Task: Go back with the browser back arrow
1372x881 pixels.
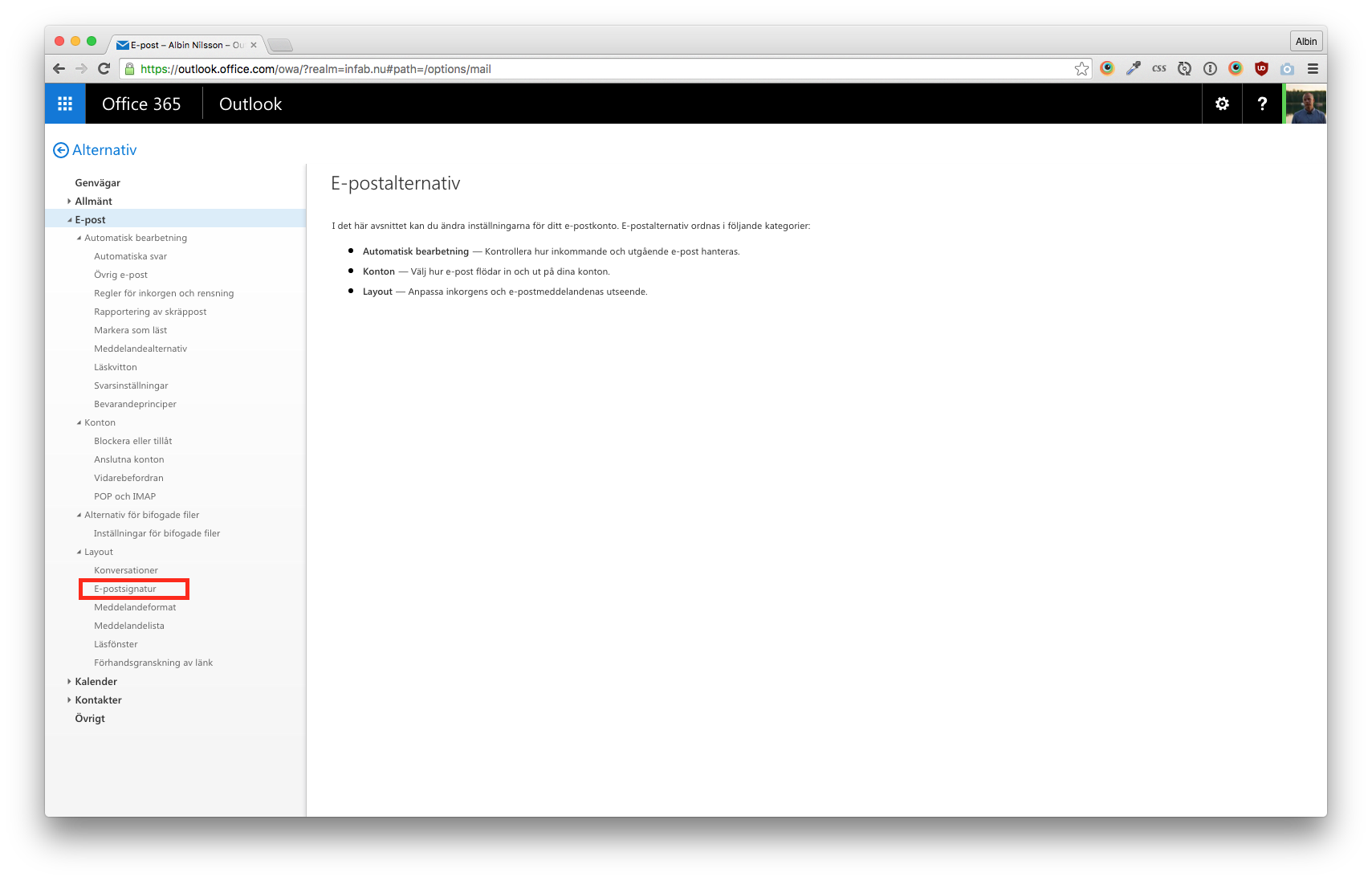Action: click(59, 69)
